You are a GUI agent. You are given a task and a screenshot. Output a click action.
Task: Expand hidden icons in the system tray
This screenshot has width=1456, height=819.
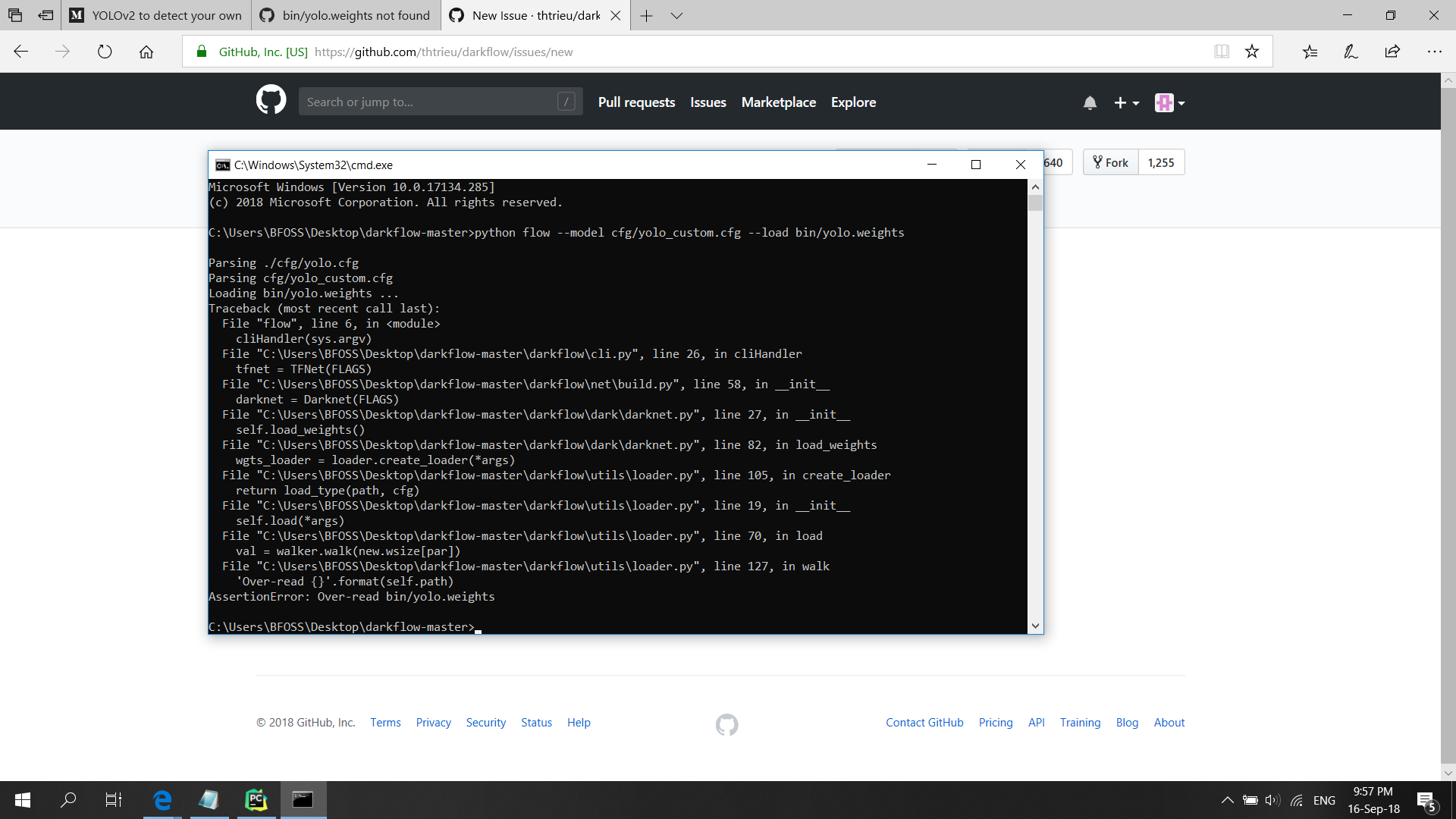[x=1227, y=799]
